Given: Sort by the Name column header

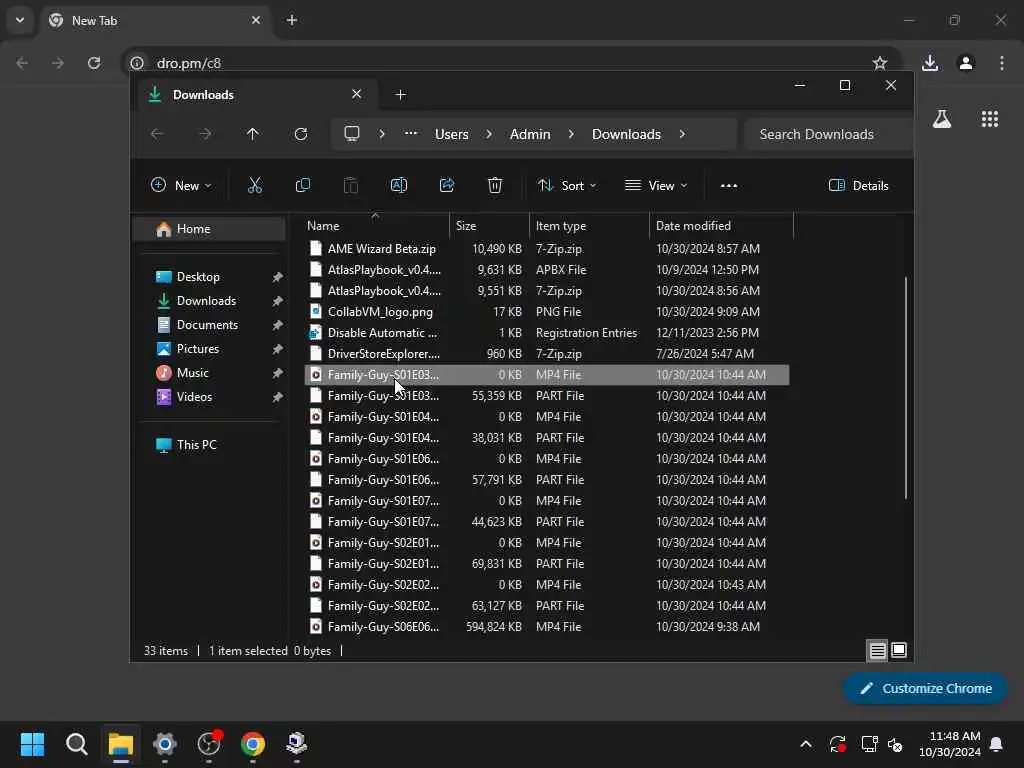Looking at the screenshot, I should 376,225.
